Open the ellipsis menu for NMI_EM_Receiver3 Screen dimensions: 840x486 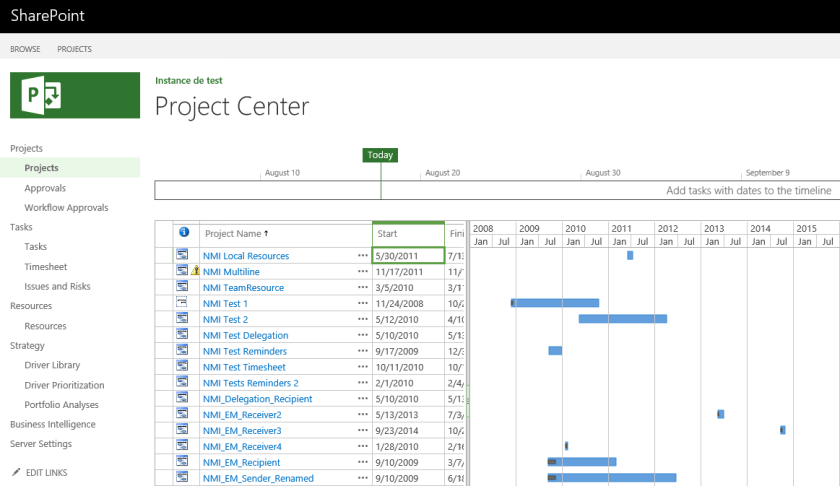(x=362, y=431)
